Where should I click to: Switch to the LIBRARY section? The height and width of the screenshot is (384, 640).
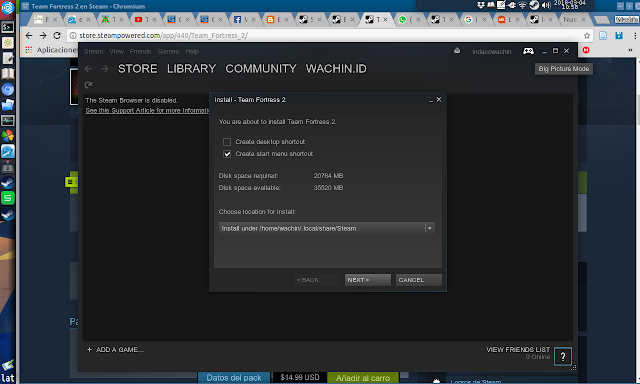191,69
